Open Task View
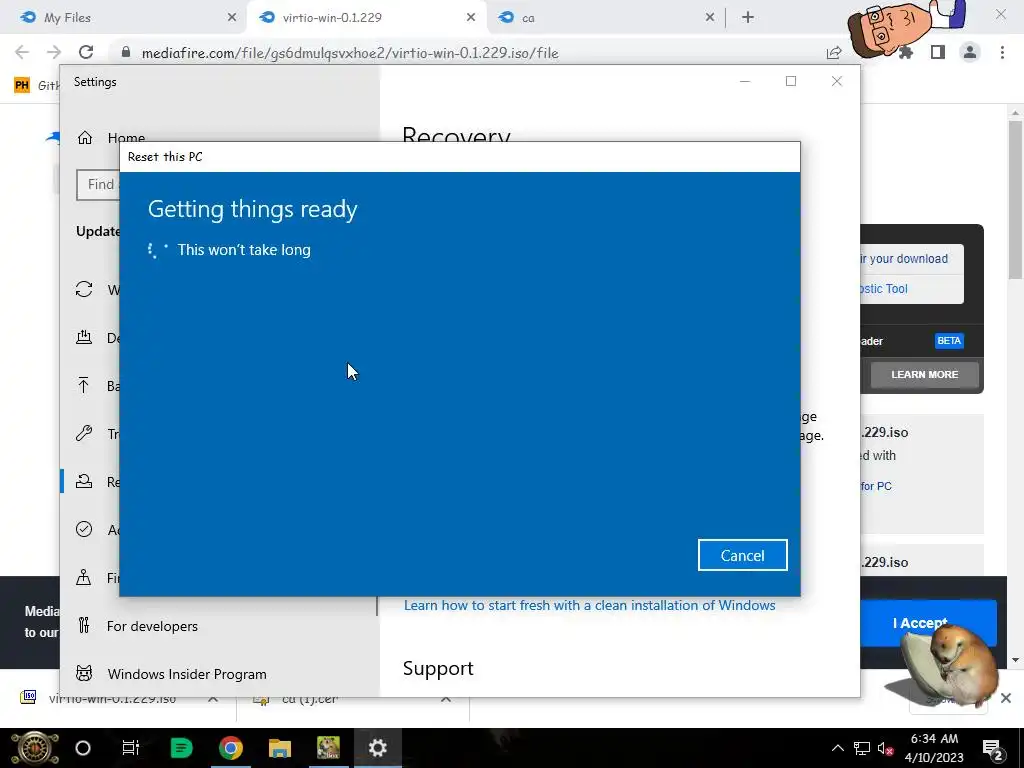Screen dimensions: 1024x768 pos(131,748)
